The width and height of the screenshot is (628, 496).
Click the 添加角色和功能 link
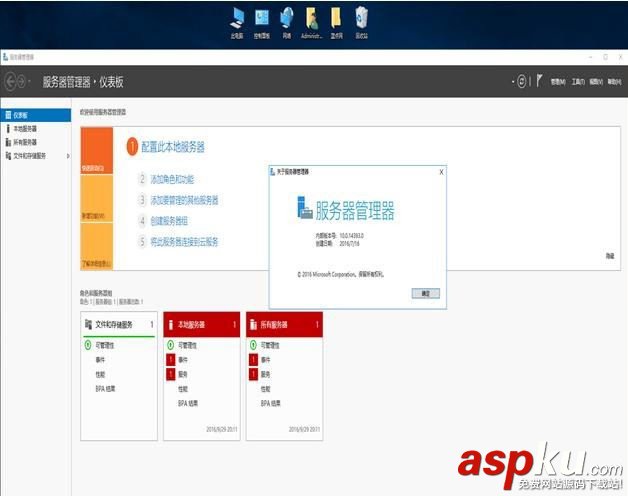(x=172, y=179)
